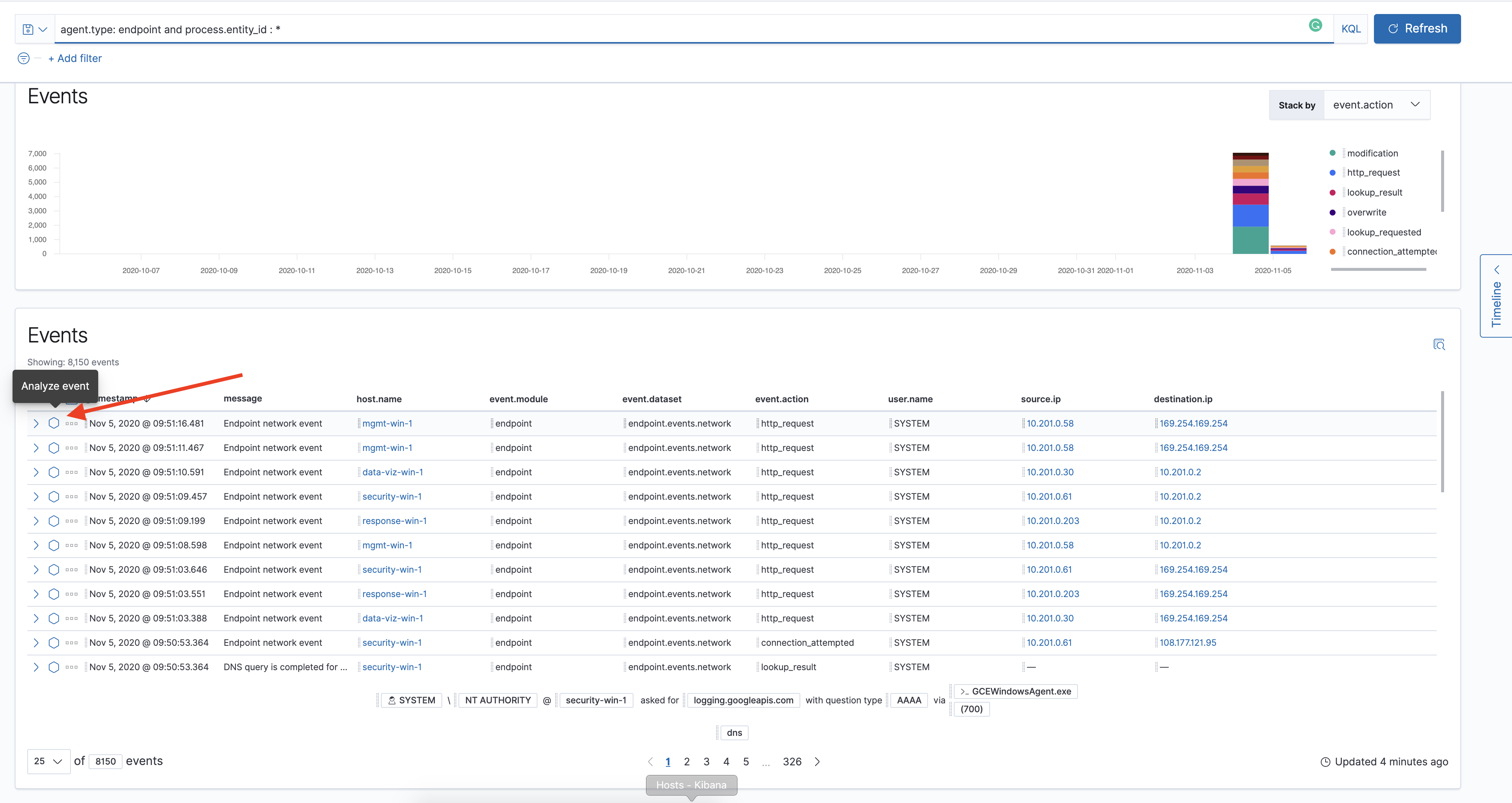This screenshot has height=803, width=1512.
Task: Toggle the http_request legend entry
Action: click(x=1373, y=173)
